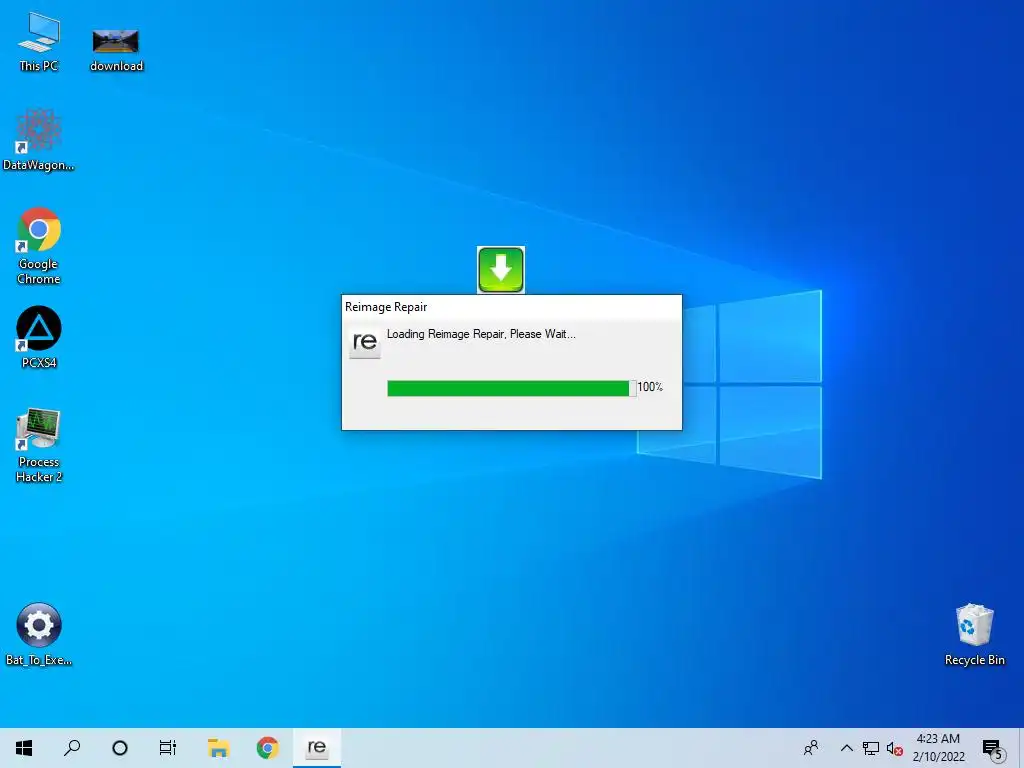Screen dimensions: 1024x768
Task: Select the Bat_To_Exe desktop icon
Action: point(39,634)
